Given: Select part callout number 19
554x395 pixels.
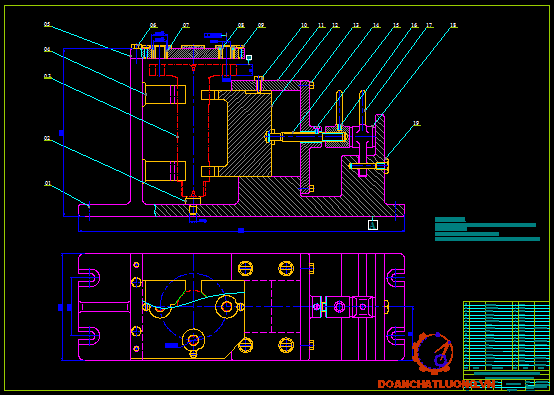Looking at the screenshot, I should (416, 123).
